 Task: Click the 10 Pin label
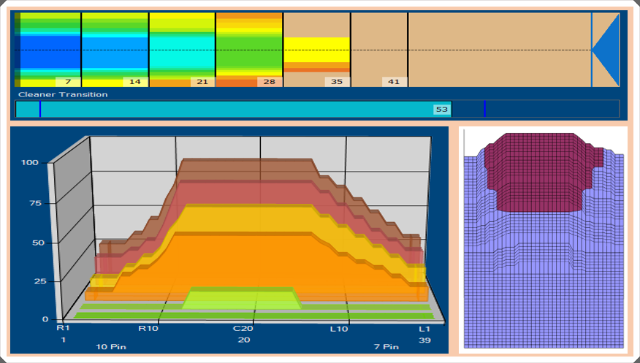111,347
